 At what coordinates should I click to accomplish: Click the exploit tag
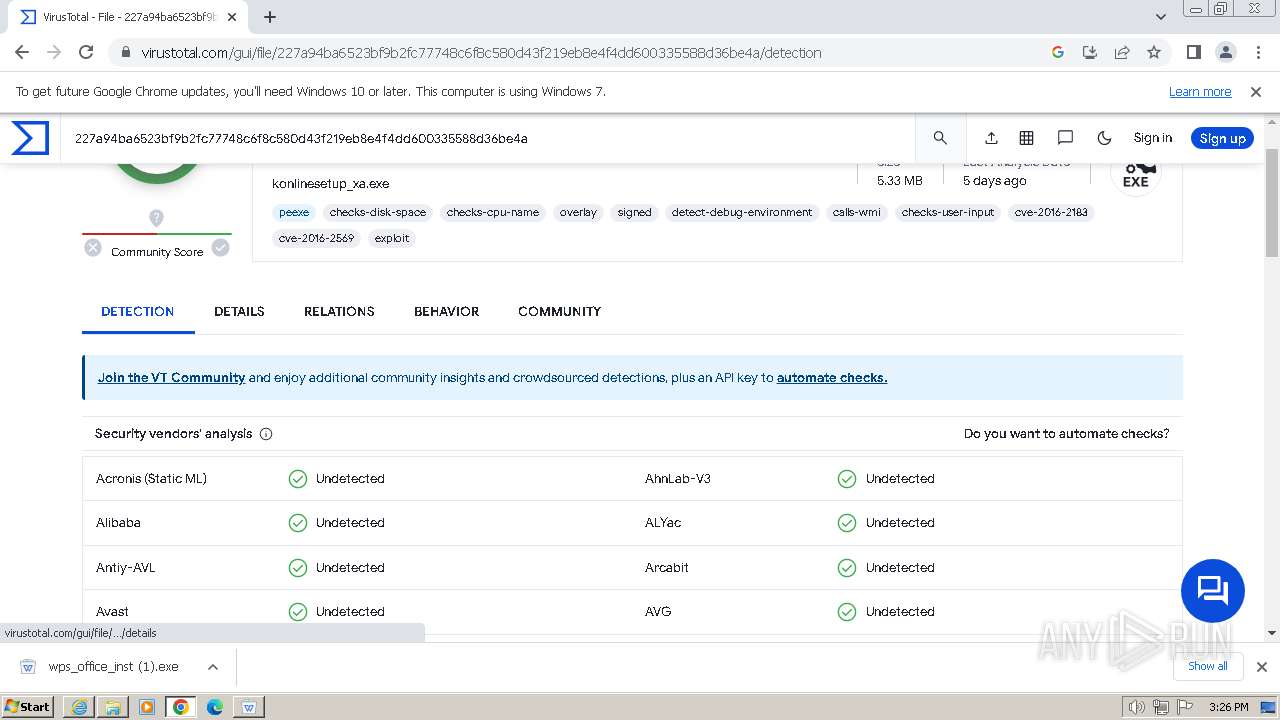[392, 238]
